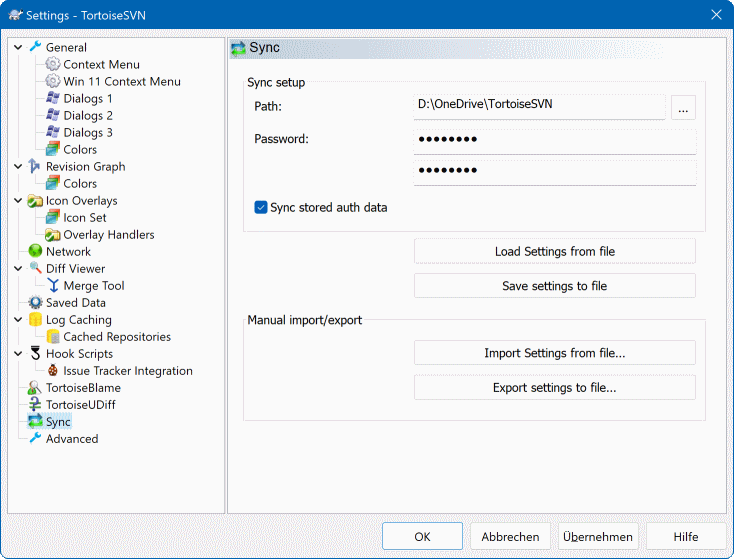Click the Colors icon under General
Image resolution: width=734 pixels, height=559 pixels.
(x=53, y=149)
